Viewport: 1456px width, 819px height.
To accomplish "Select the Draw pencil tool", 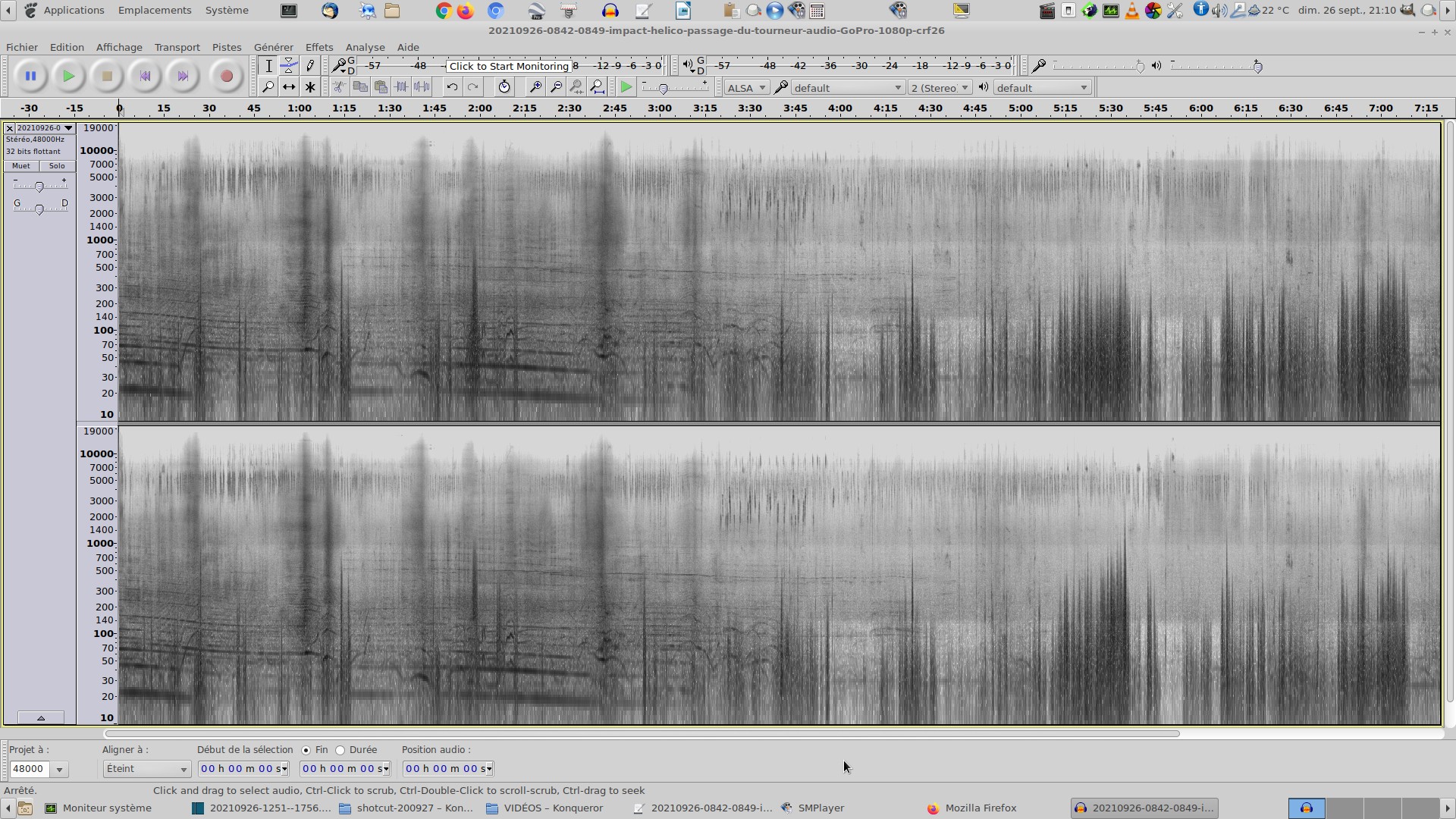I will pyautogui.click(x=310, y=65).
